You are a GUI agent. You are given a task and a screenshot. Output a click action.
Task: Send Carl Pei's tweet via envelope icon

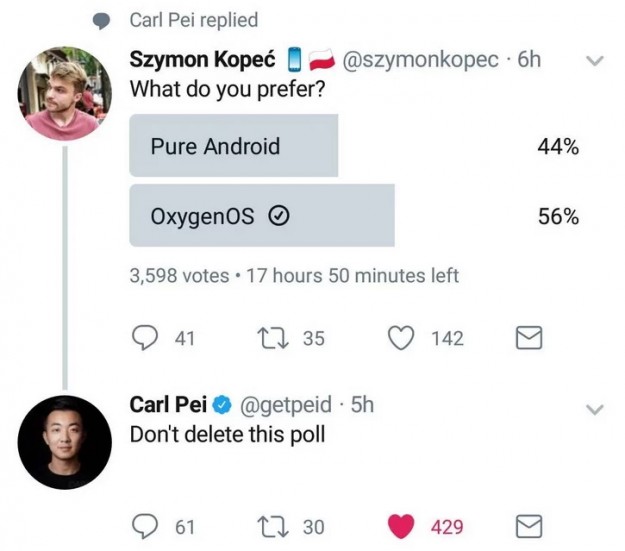pos(527,526)
